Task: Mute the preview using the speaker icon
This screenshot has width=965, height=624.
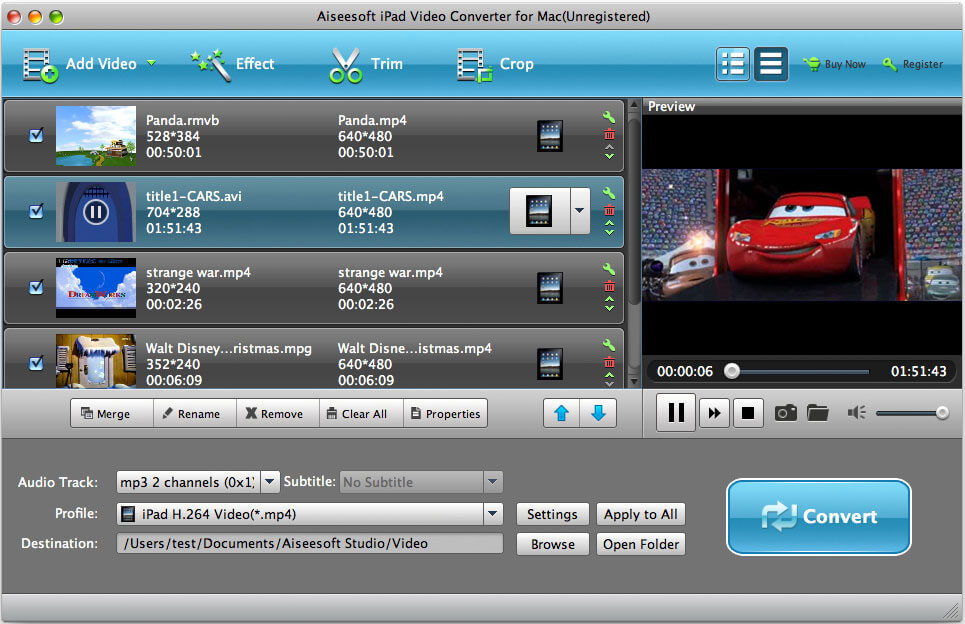Action: pyautogui.click(x=856, y=412)
